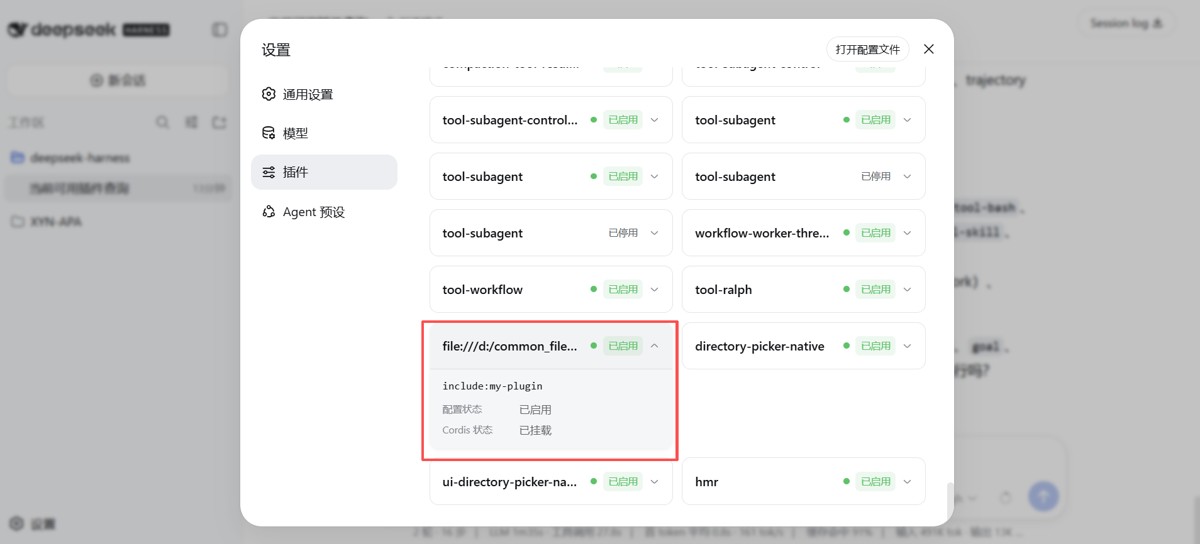Click the 打开配置文件 button
This screenshot has height=544, width=1200.
[867, 49]
